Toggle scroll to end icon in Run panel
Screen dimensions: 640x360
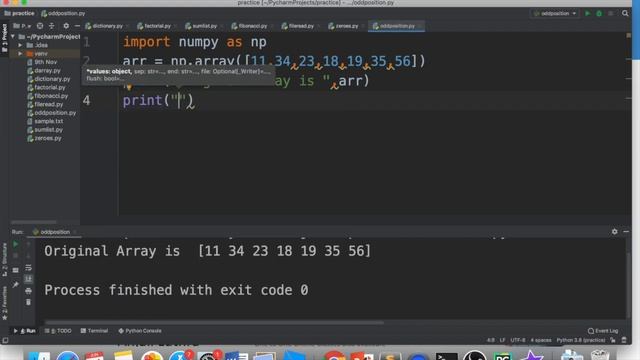click(x=28, y=279)
